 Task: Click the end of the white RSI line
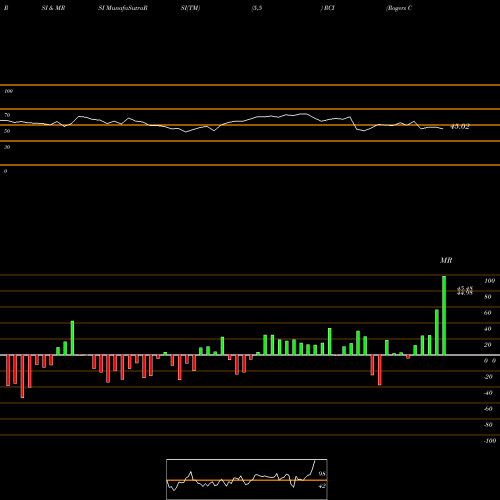click(443, 129)
